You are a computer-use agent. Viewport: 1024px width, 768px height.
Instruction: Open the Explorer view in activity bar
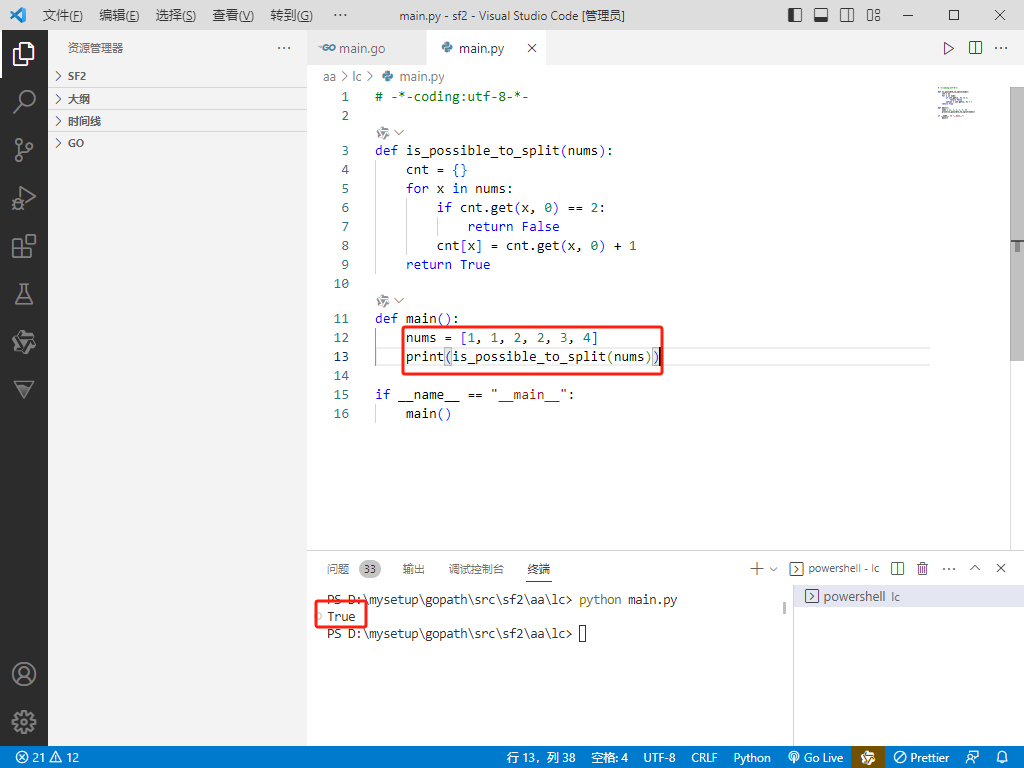click(24, 54)
